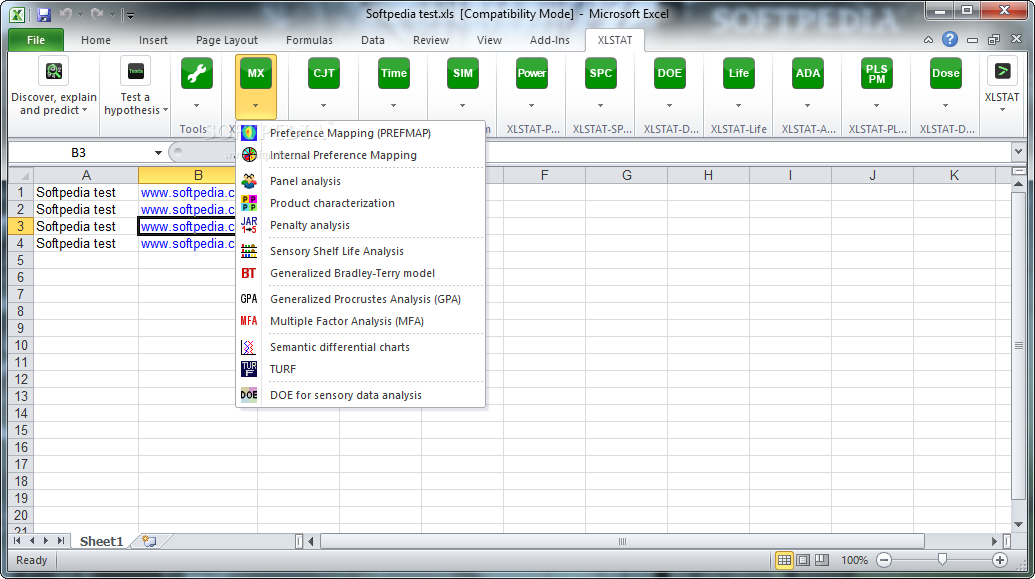This screenshot has height=579, width=1035.
Task: Open the Time series icon
Action: pyautogui.click(x=393, y=73)
